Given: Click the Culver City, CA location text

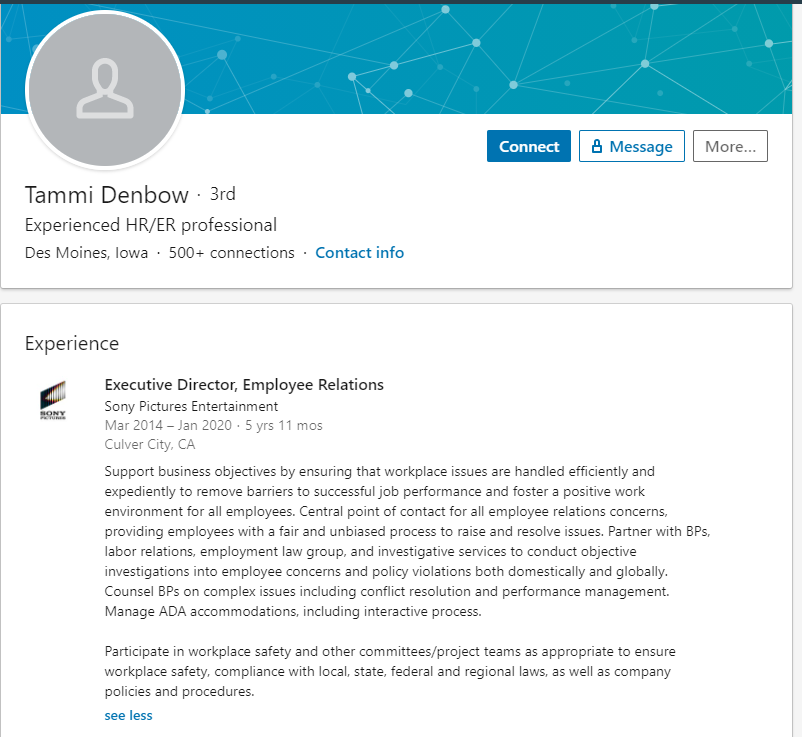Looking at the screenshot, I should tap(150, 444).
